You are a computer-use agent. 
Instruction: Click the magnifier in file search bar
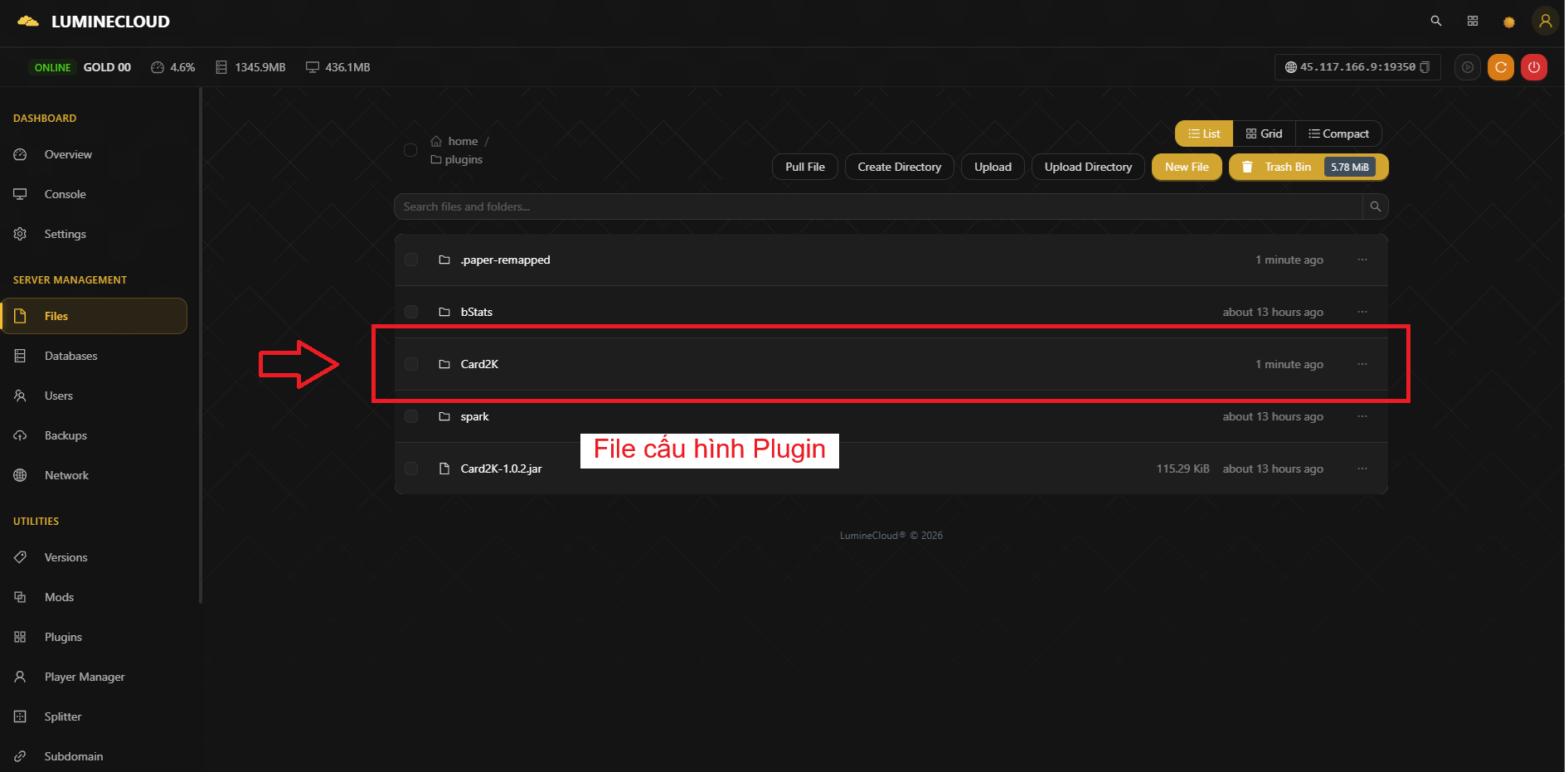1375,206
